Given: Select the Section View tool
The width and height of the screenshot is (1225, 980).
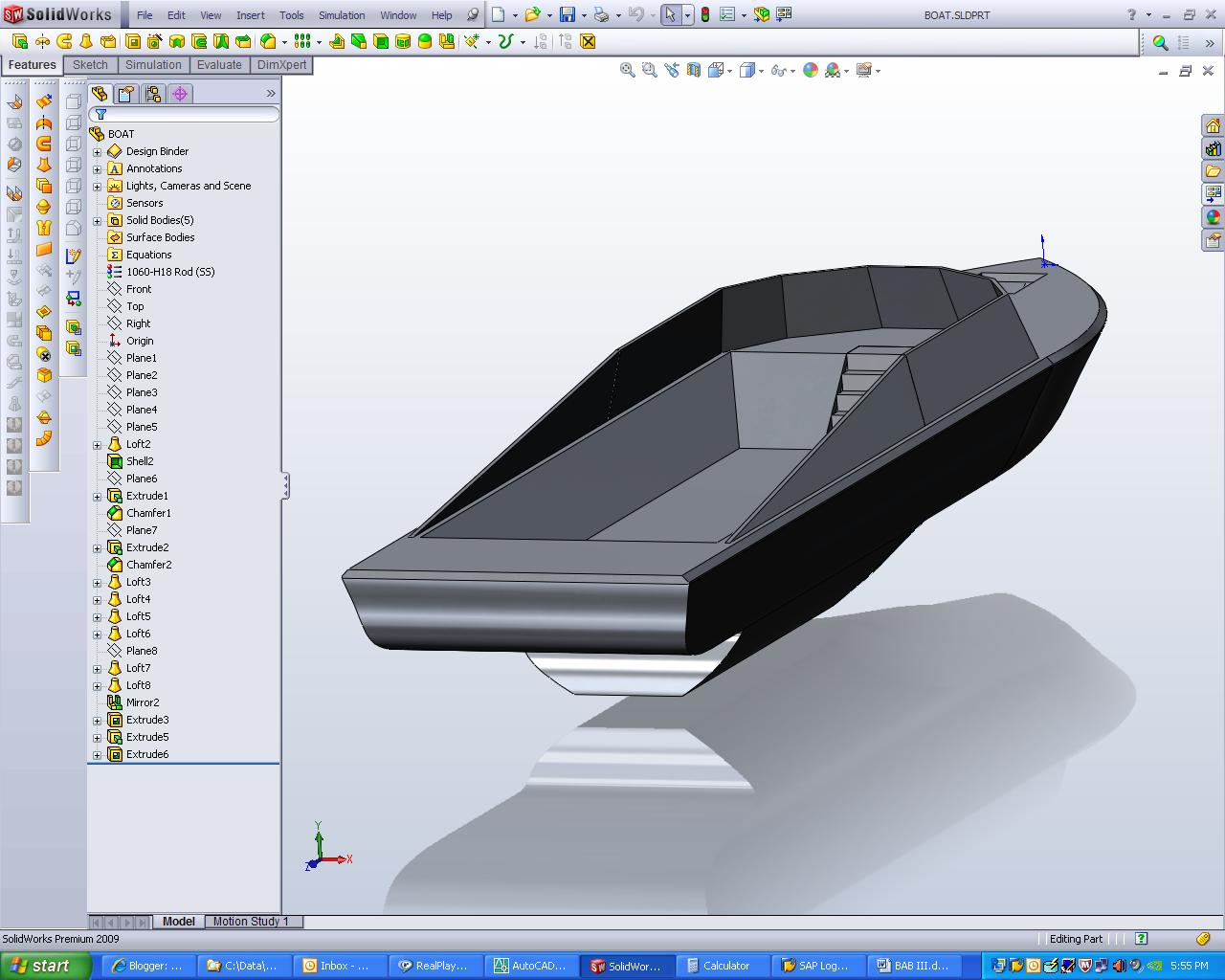Looking at the screenshot, I should (693, 70).
